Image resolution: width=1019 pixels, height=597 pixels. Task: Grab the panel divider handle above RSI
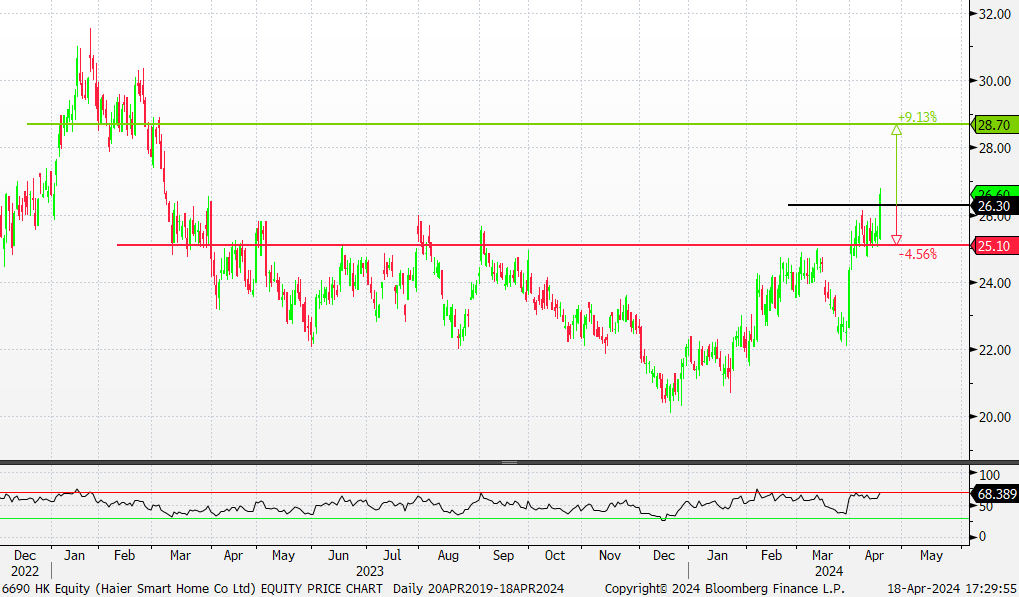coord(509,462)
